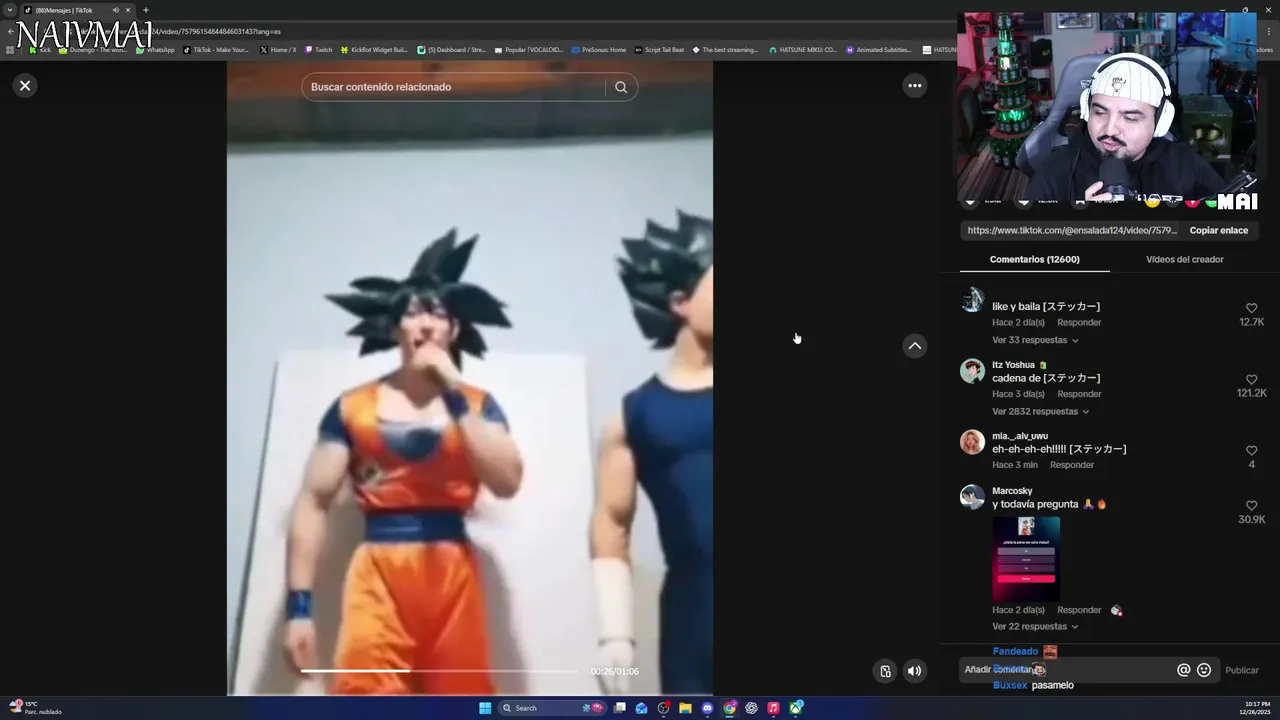Open mia._.alv_uwu profile avatar
Viewport: 1280px width, 720px height.
tap(972, 442)
